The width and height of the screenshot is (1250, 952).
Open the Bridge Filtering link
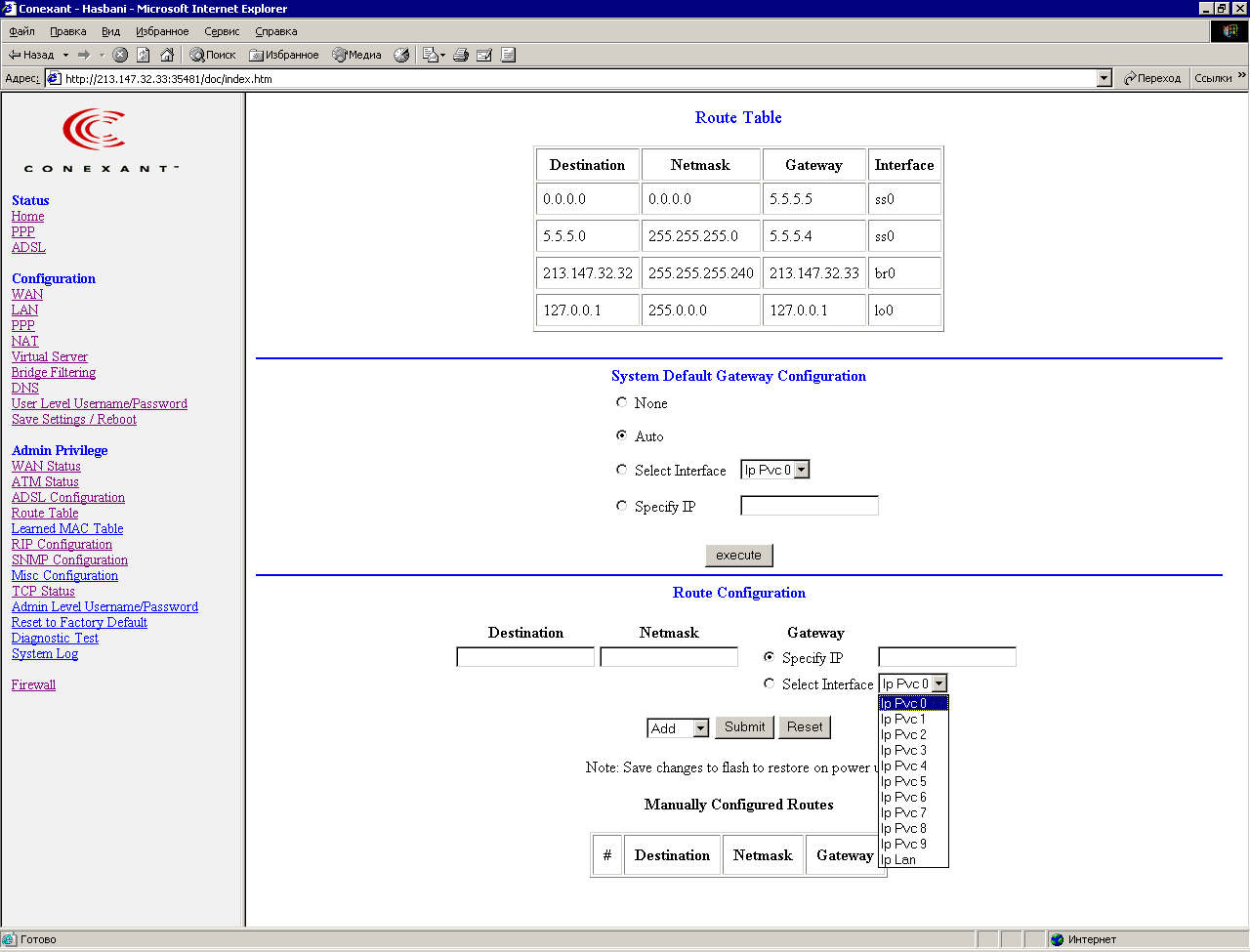click(54, 372)
